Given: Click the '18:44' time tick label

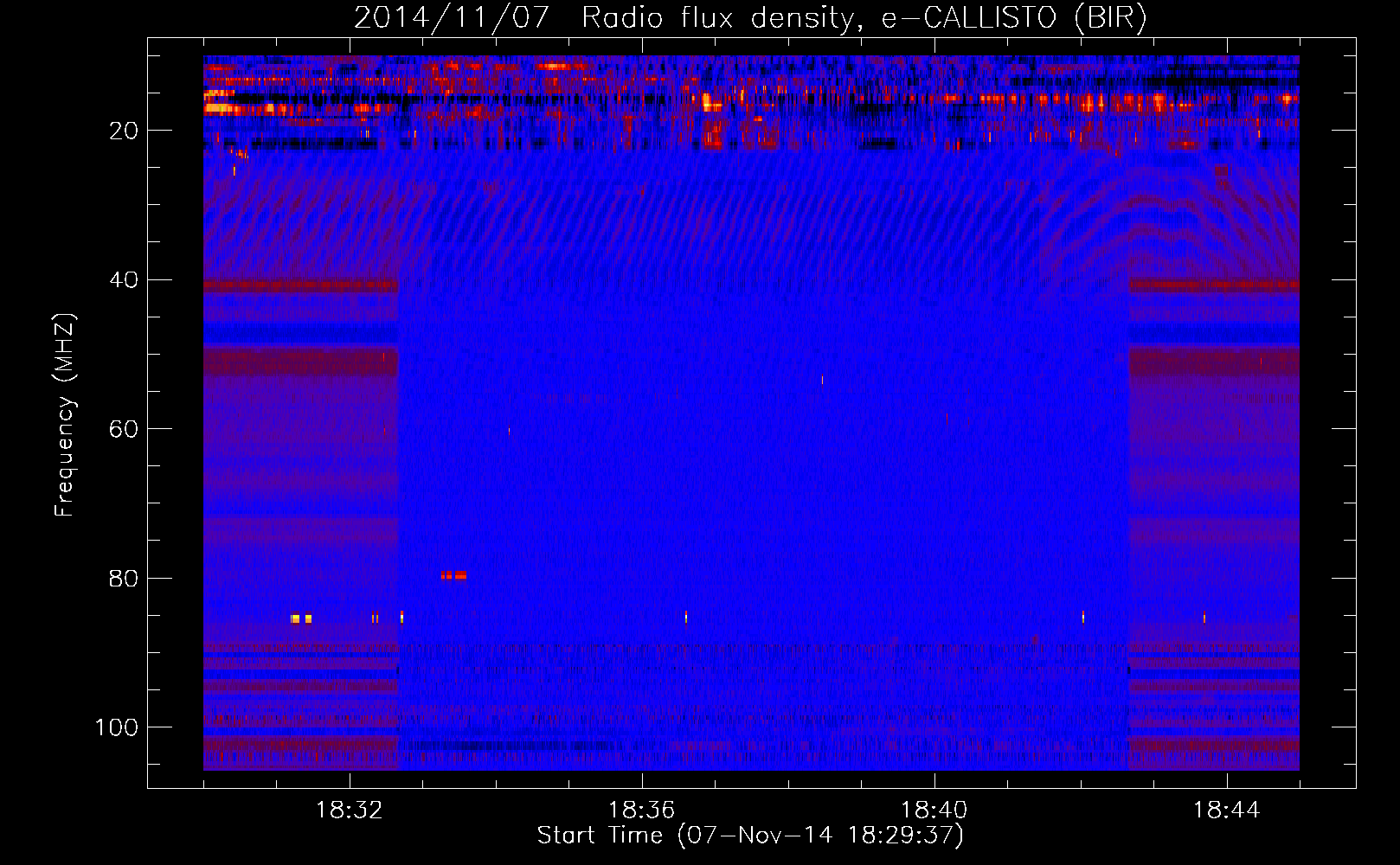Looking at the screenshot, I should pyautogui.click(x=1227, y=811).
